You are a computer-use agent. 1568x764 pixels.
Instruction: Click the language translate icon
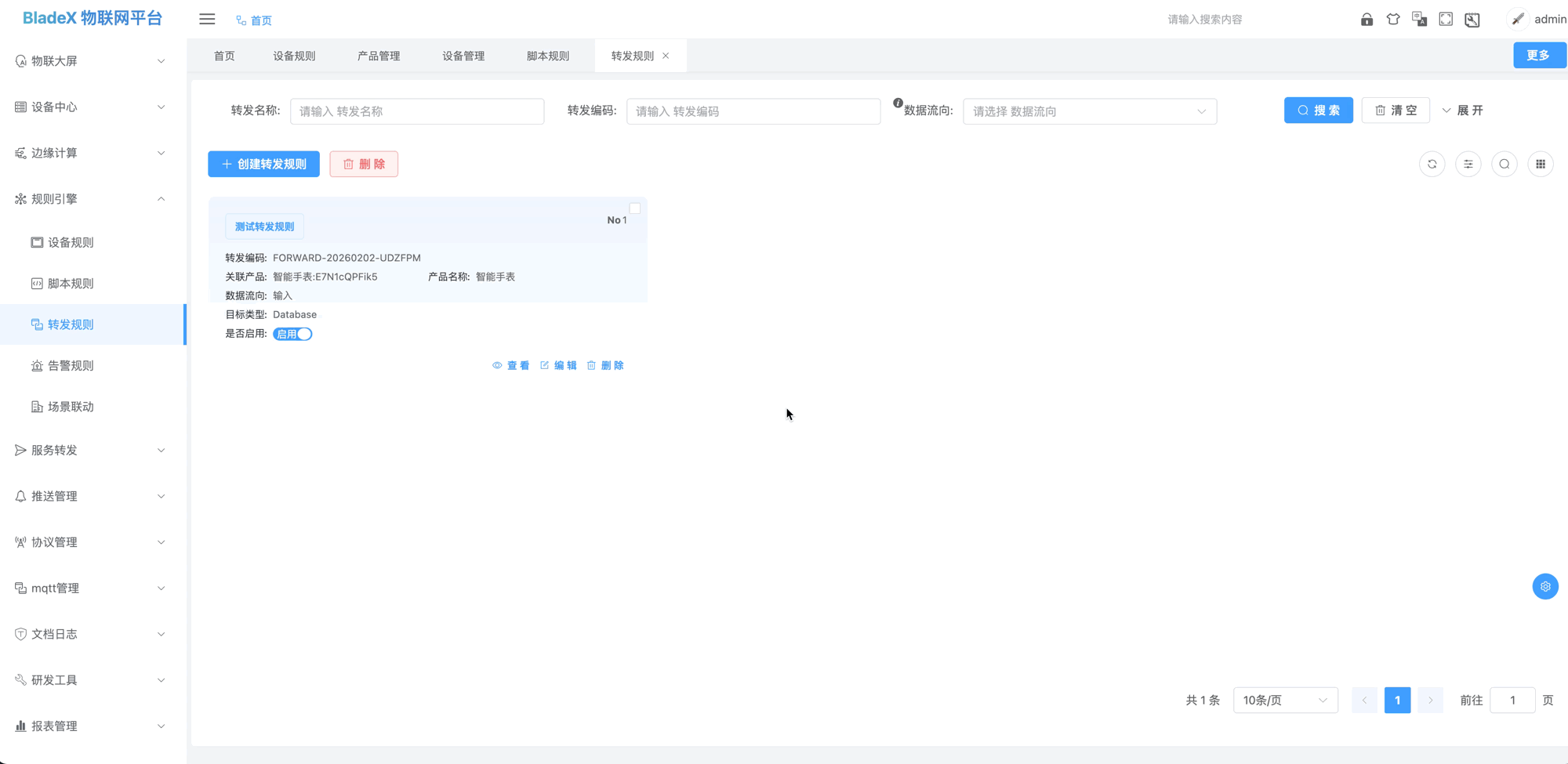coord(1419,20)
